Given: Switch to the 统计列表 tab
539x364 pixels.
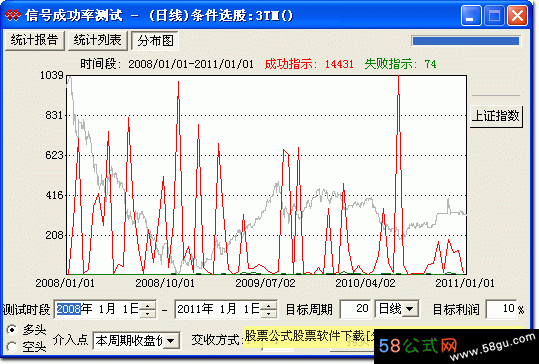Looking at the screenshot, I should [x=98, y=41].
